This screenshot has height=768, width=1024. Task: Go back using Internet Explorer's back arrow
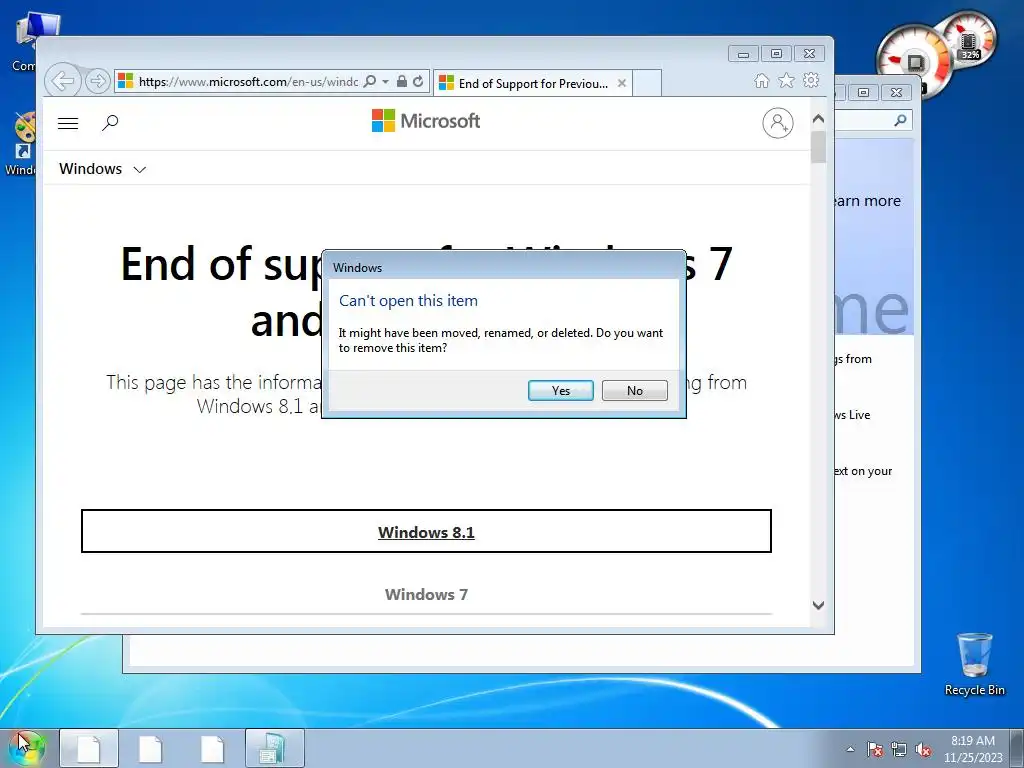[x=63, y=81]
